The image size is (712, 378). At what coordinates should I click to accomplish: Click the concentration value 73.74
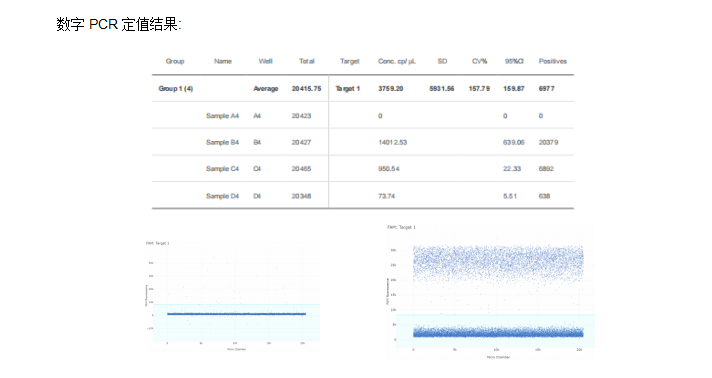click(x=386, y=196)
